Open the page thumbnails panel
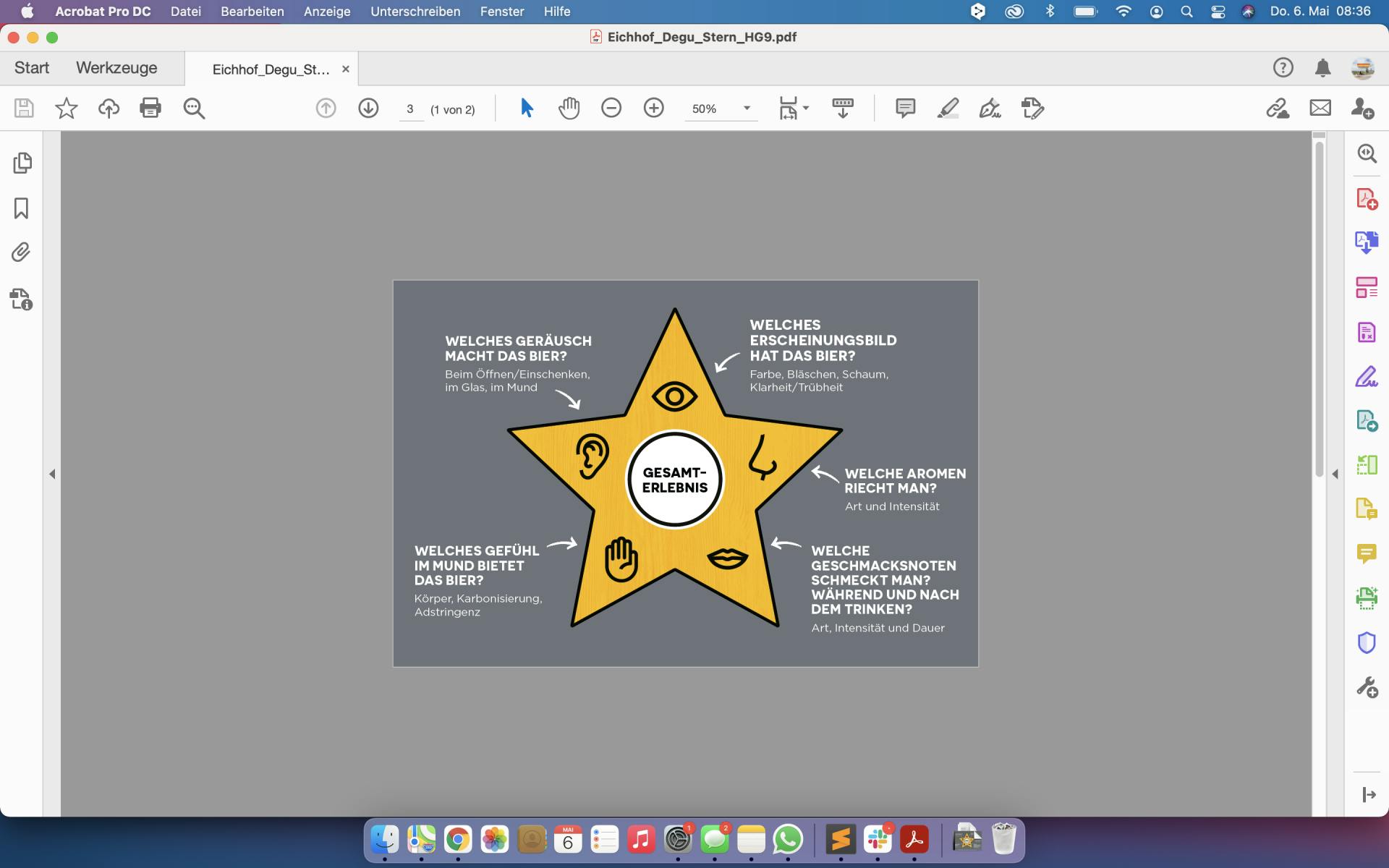The height and width of the screenshot is (868, 1389). [x=22, y=163]
